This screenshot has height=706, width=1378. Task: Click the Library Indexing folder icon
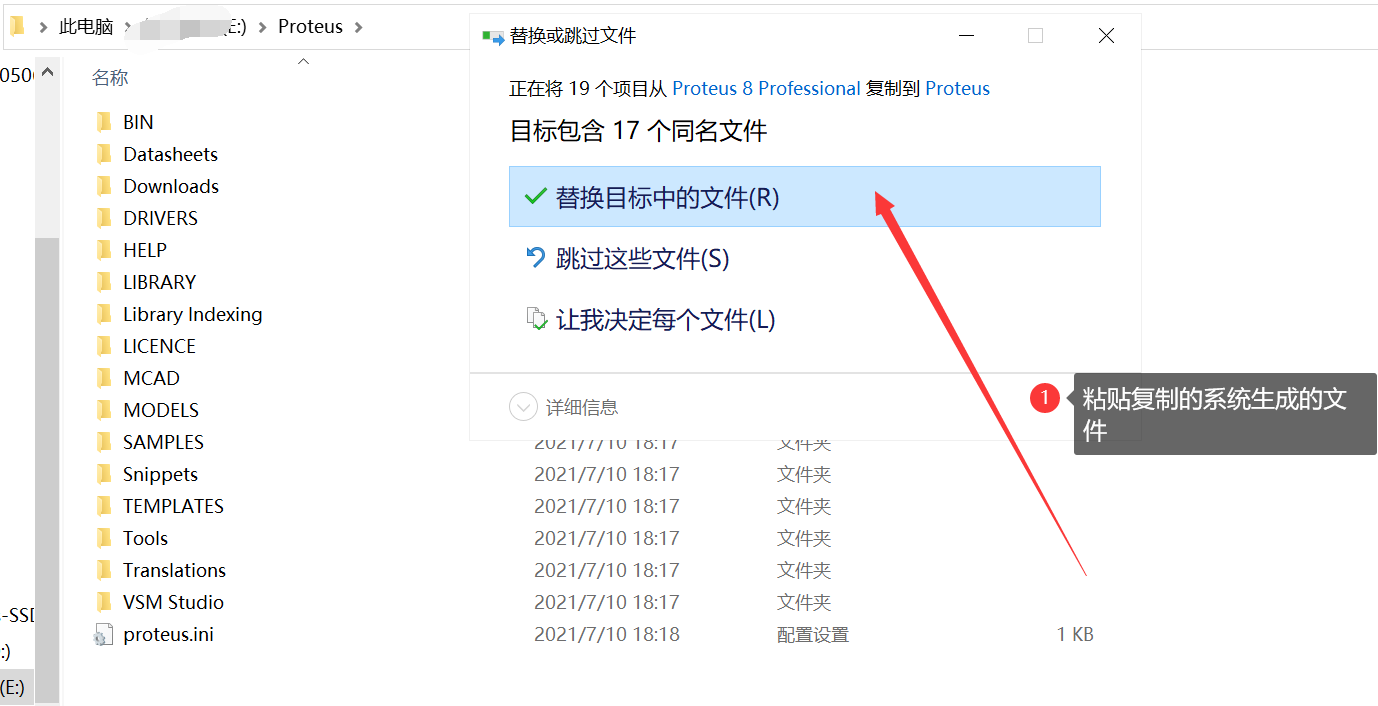pos(104,314)
